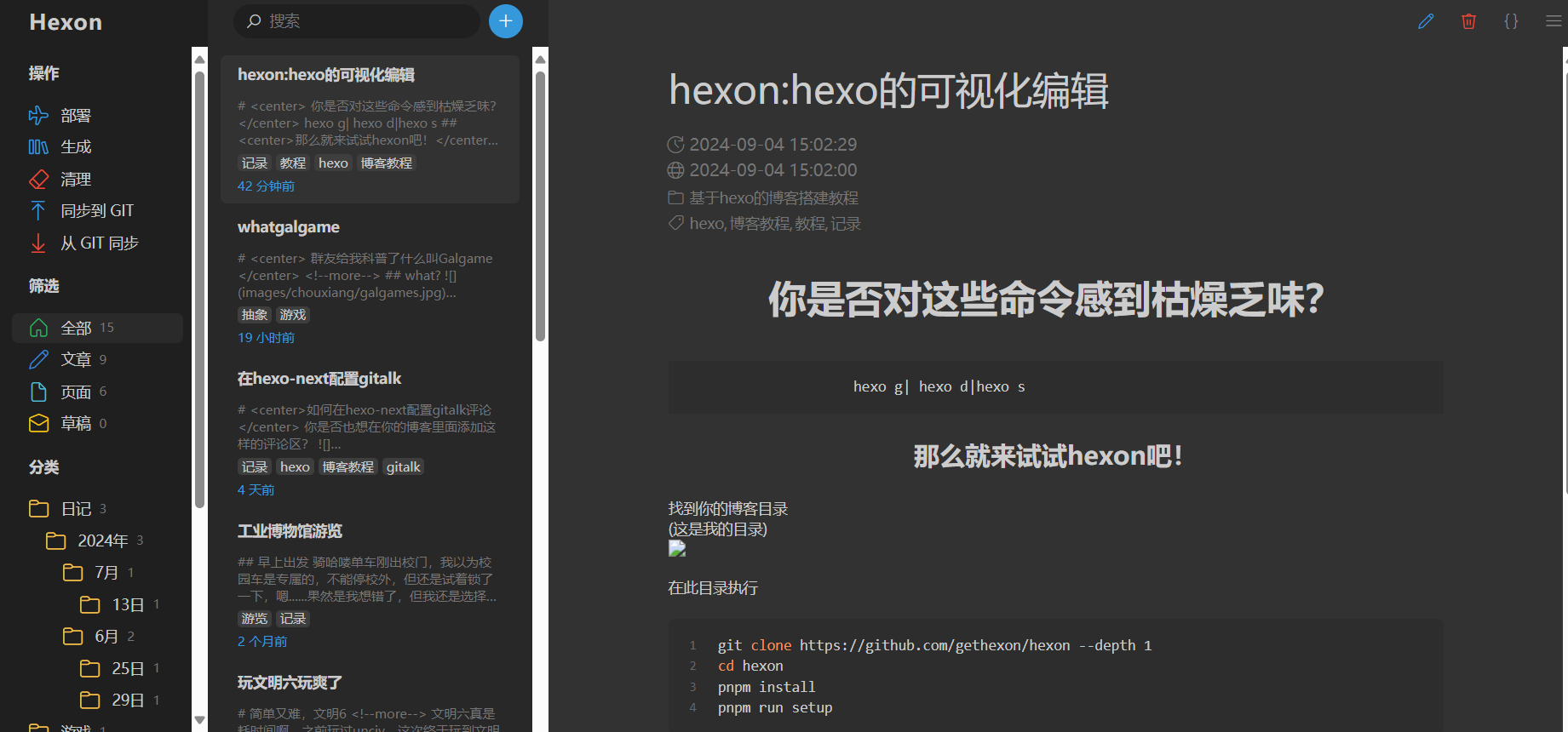This screenshot has width=1568, height=732.
Task: Click the post list scrollbar thumb
Action: (540, 206)
